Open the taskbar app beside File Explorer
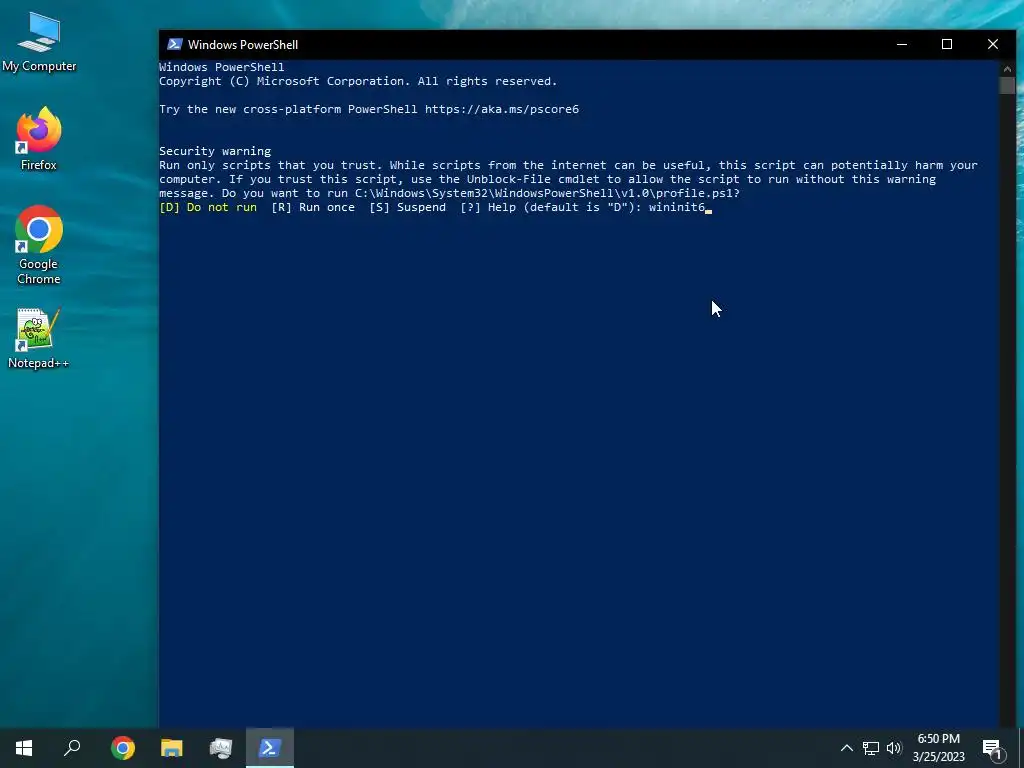Viewport: 1024px width, 768px height. (x=221, y=748)
